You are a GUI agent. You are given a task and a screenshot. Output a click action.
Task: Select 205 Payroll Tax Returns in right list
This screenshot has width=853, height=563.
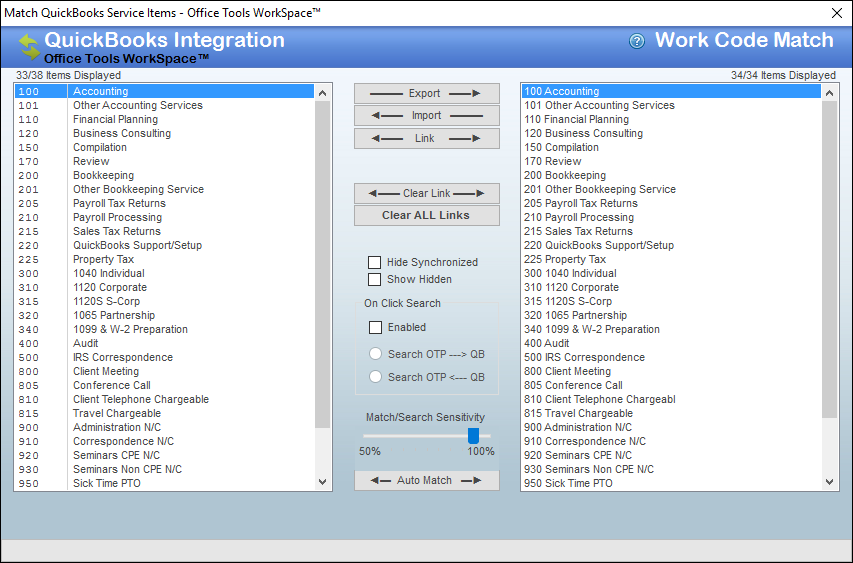click(671, 203)
